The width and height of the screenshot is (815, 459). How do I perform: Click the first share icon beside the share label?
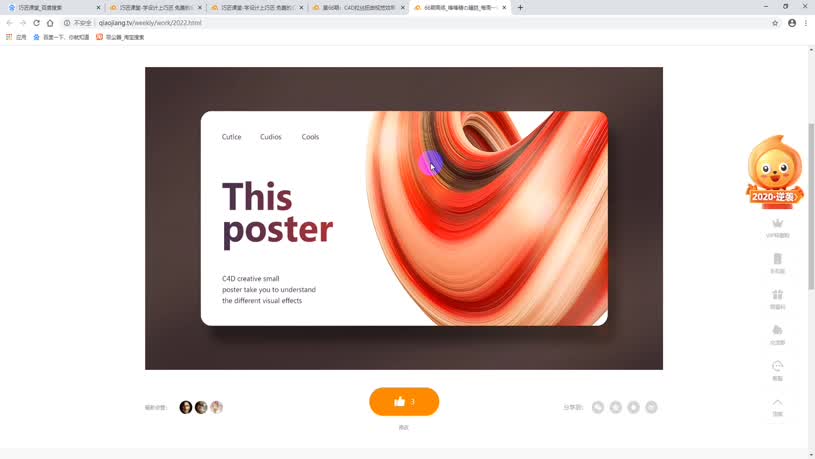(x=598, y=408)
